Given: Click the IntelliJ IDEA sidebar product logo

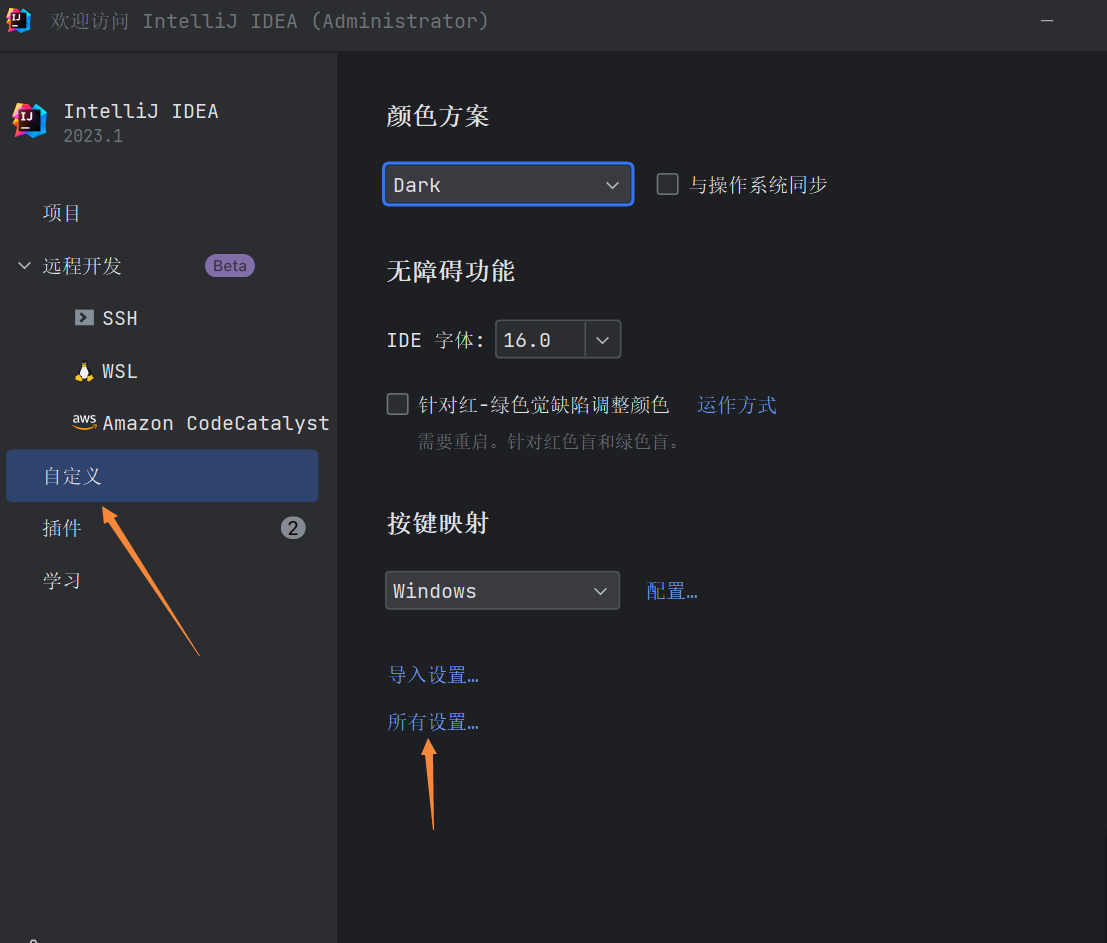Looking at the screenshot, I should (30, 120).
